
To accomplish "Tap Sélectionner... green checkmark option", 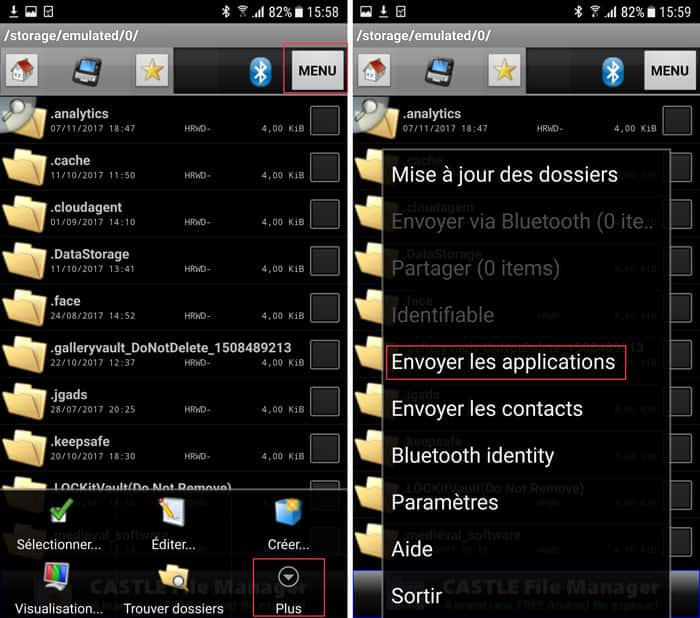I will [x=59, y=525].
